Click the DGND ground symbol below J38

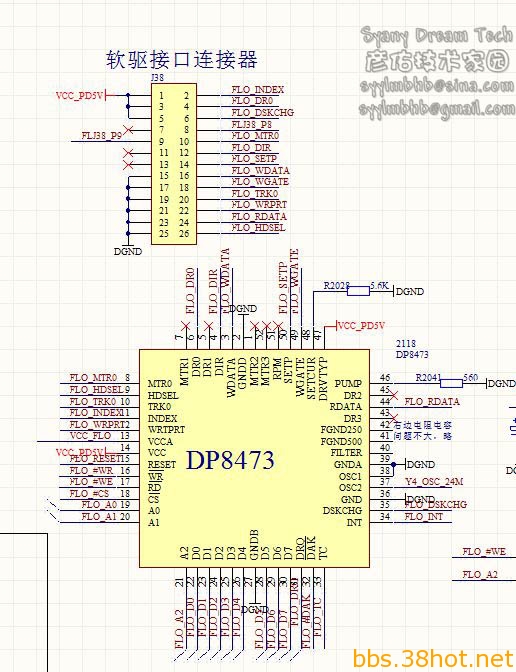coord(128,250)
